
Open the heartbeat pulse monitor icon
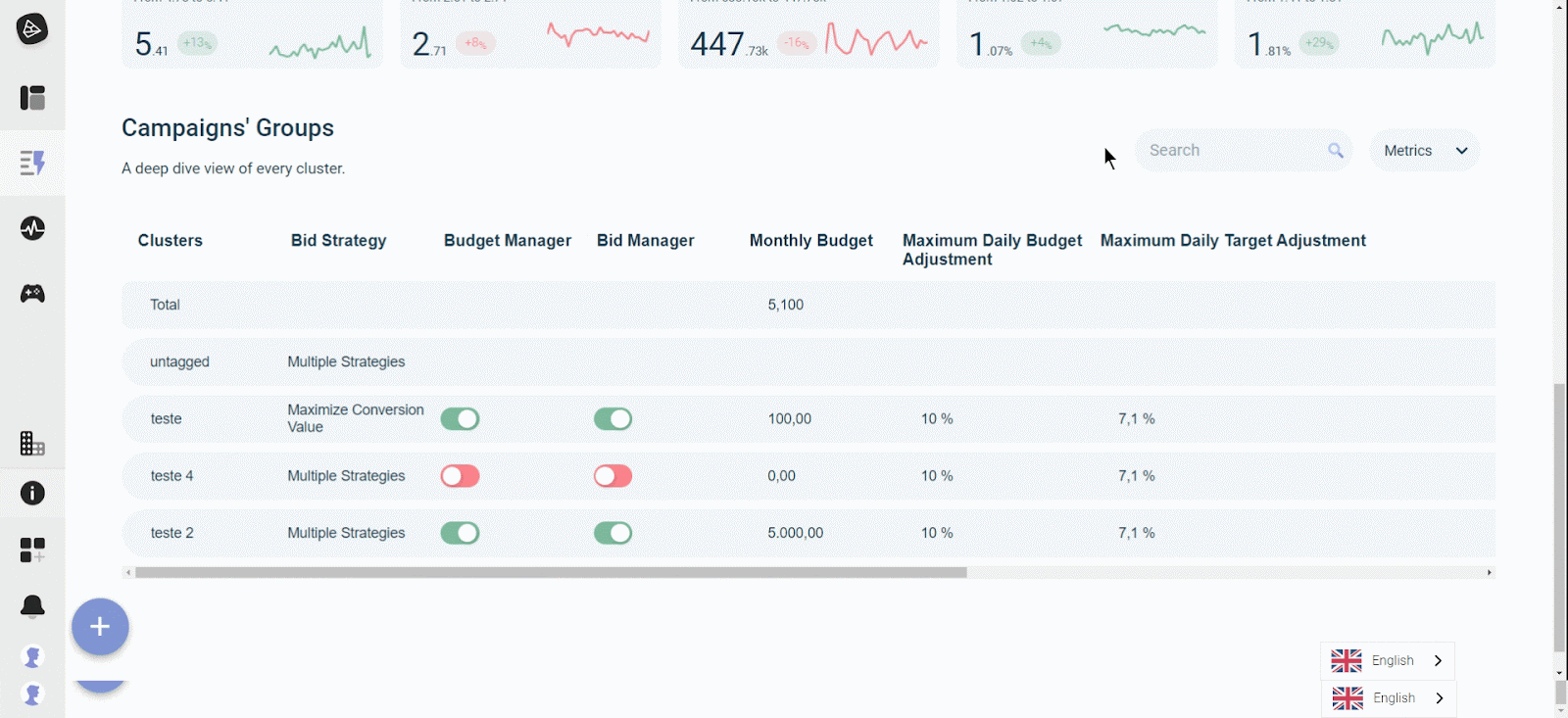32,228
